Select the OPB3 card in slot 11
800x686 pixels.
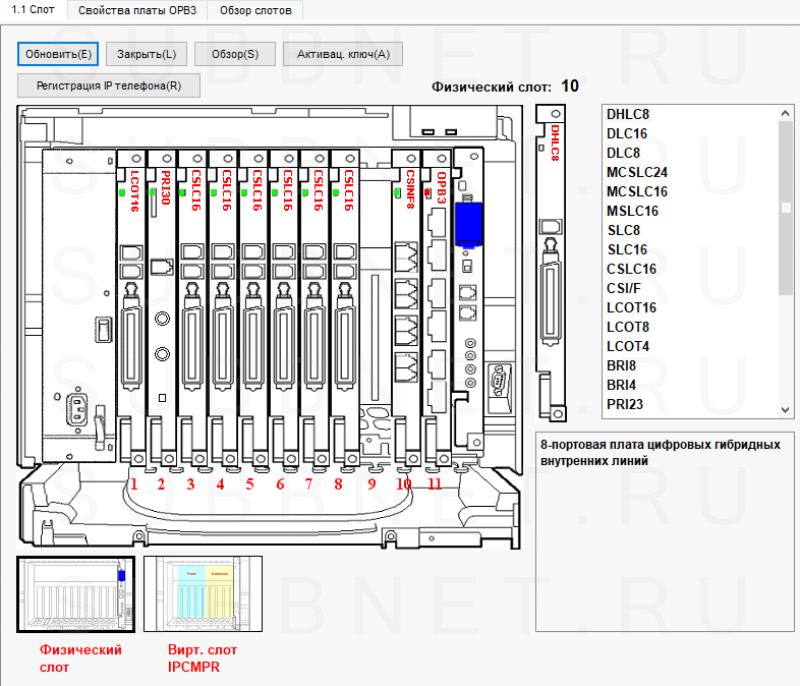pyautogui.click(x=436, y=300)
